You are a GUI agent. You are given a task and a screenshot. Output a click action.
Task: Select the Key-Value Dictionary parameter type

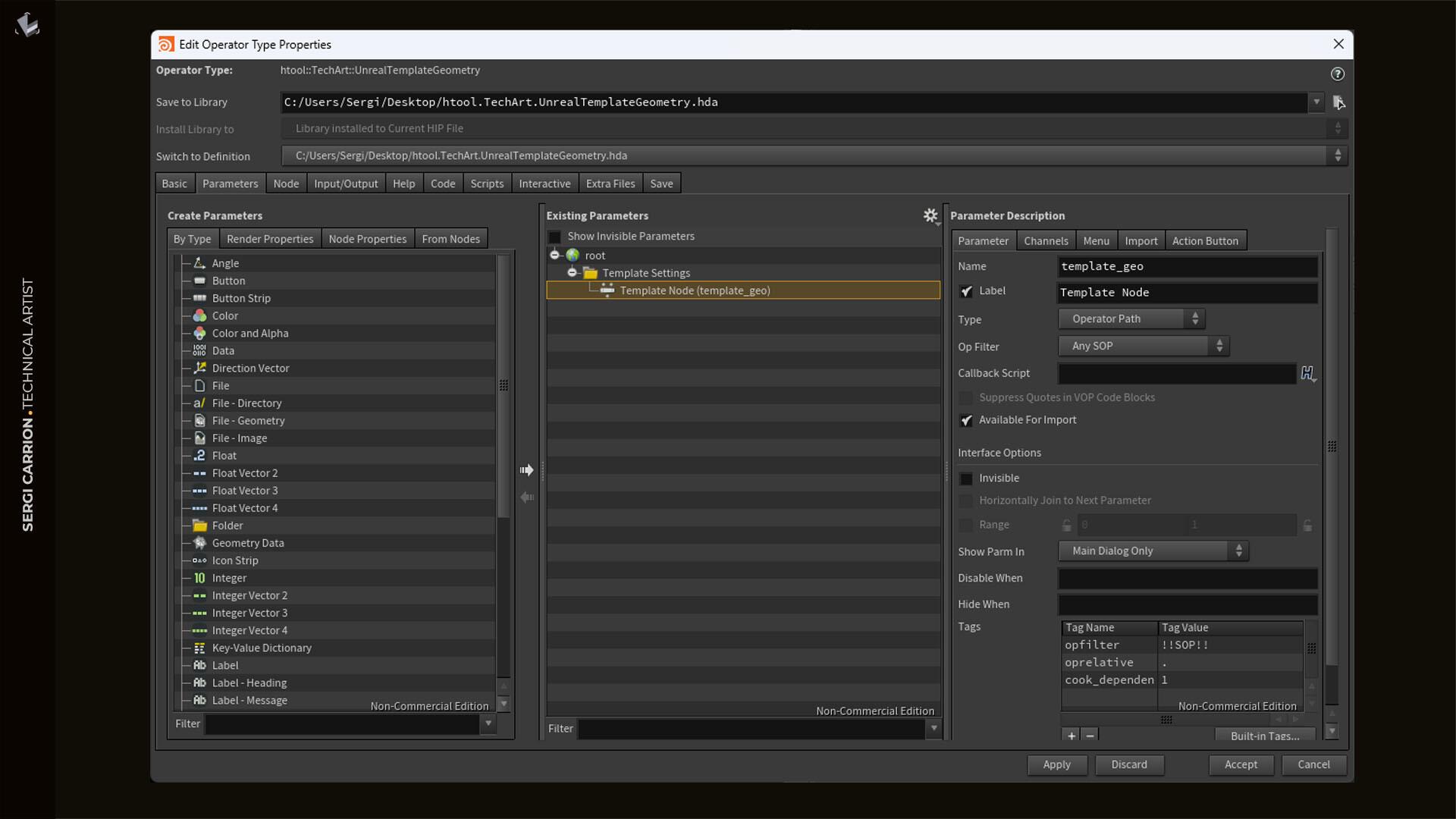coord(261,648)
